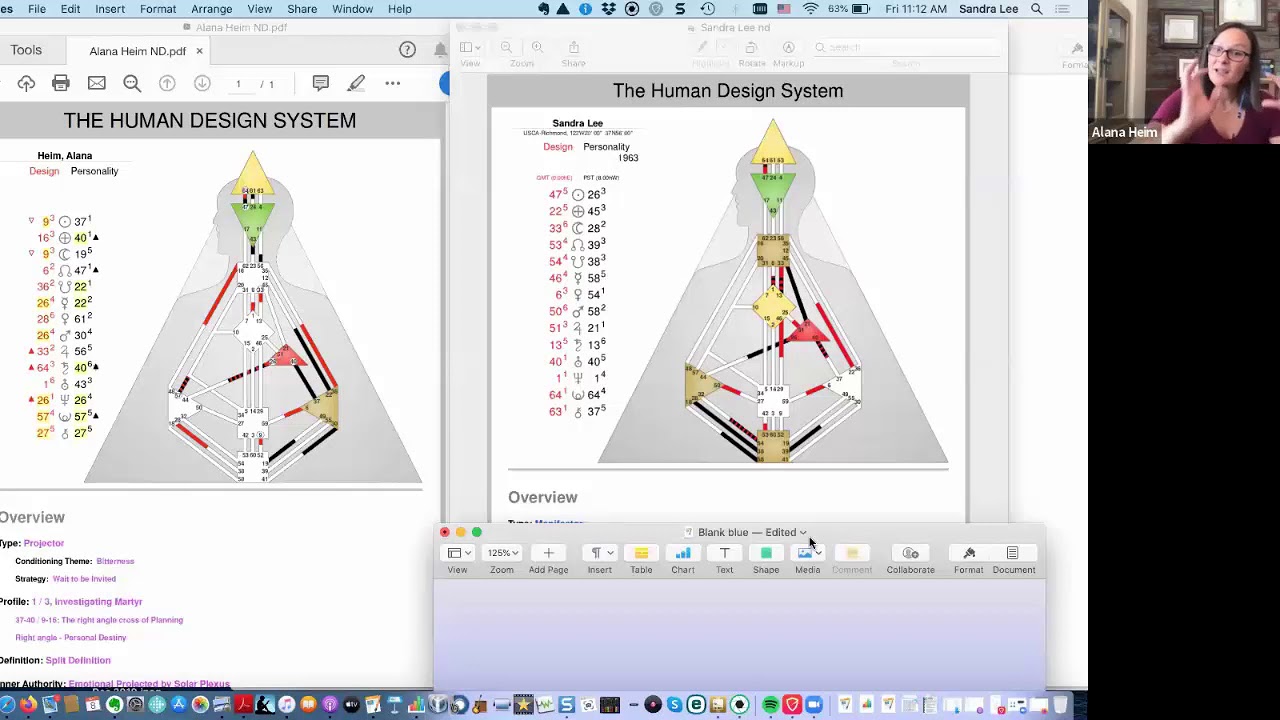The height and width of the screenshot is (720, 1280).
Task: Add a Text box in Pages toolbar
Action: coord(724,553)
